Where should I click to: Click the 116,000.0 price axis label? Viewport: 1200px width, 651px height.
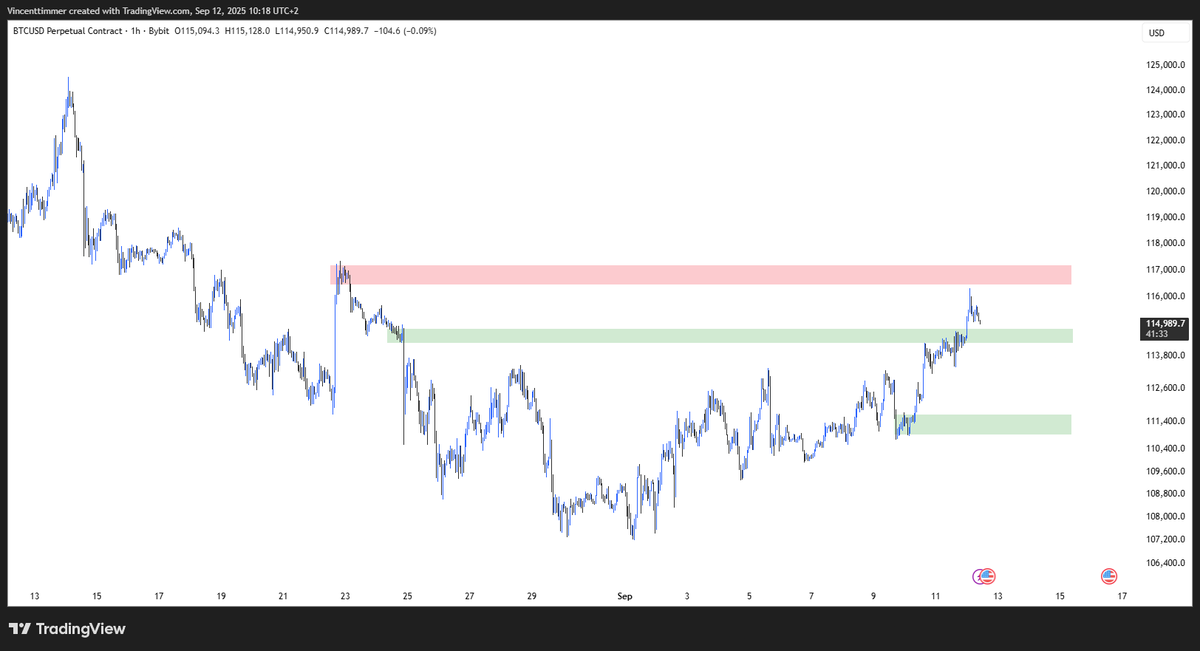point(1167,297)
